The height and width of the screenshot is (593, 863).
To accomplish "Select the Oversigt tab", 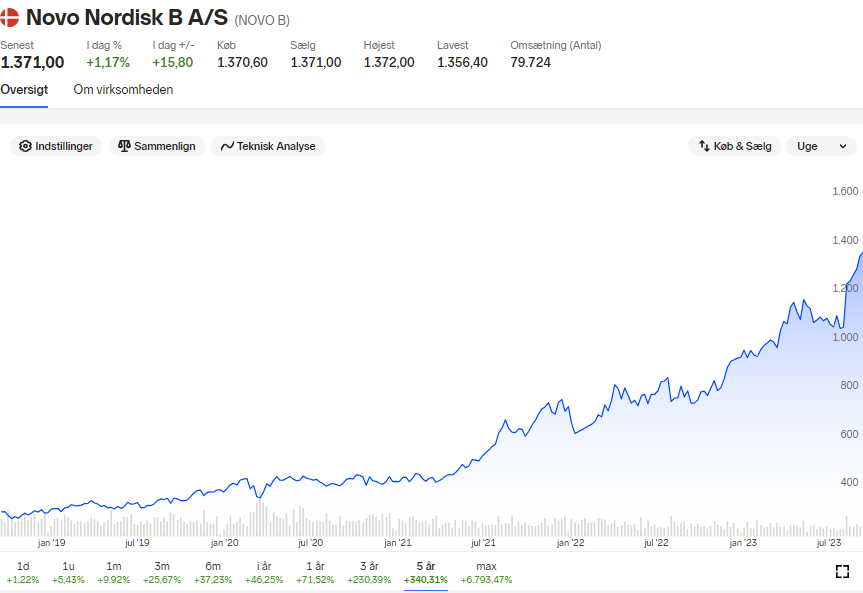I will point(24,89).
